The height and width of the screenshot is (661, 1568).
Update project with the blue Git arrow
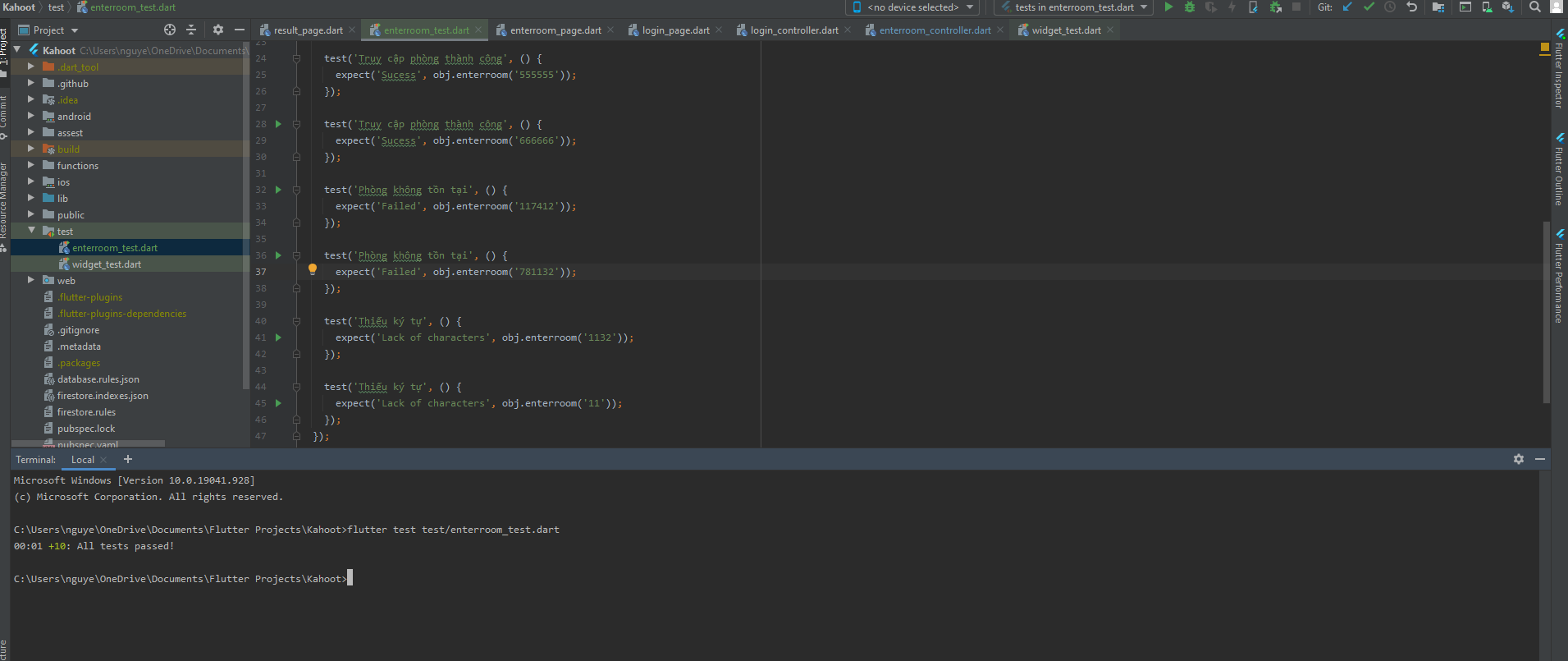pos(1347,7)
